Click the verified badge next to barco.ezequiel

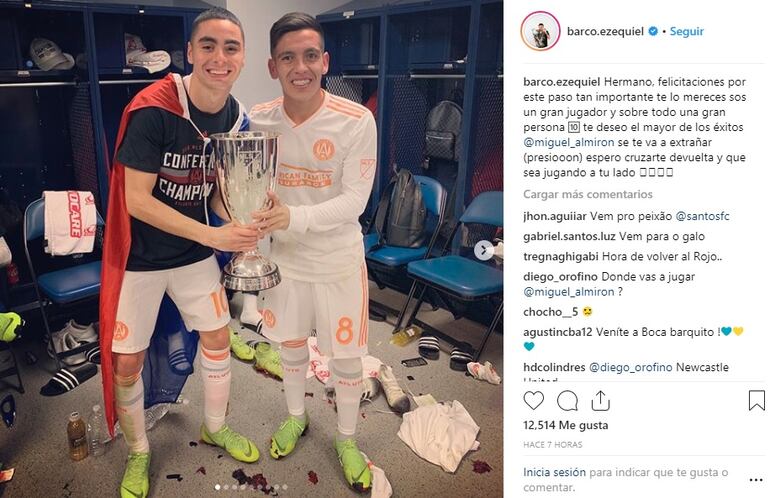pos(653,31)
